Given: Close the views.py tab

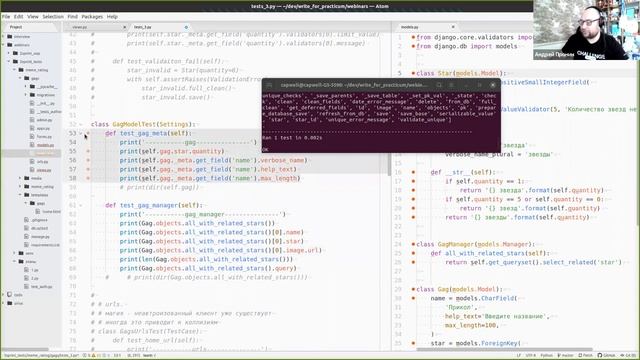Looking at the screenshot, I should pos(124,27).
